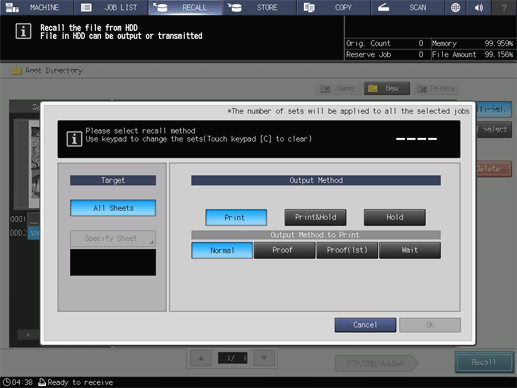Select Proof(1st) print method
The image size is (517, 388).
[347, 250]
